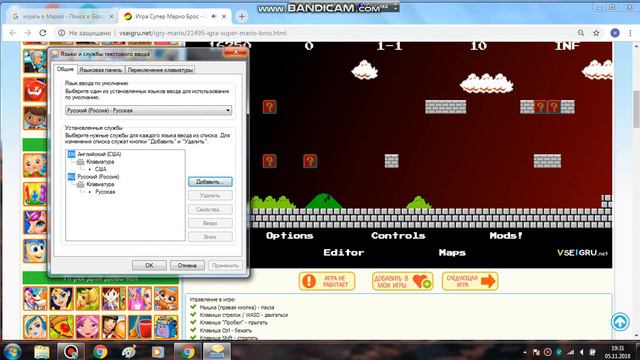This screenshot has height=360, width=640.
Task: Click the Добавить button
Action: coord(210,182)
